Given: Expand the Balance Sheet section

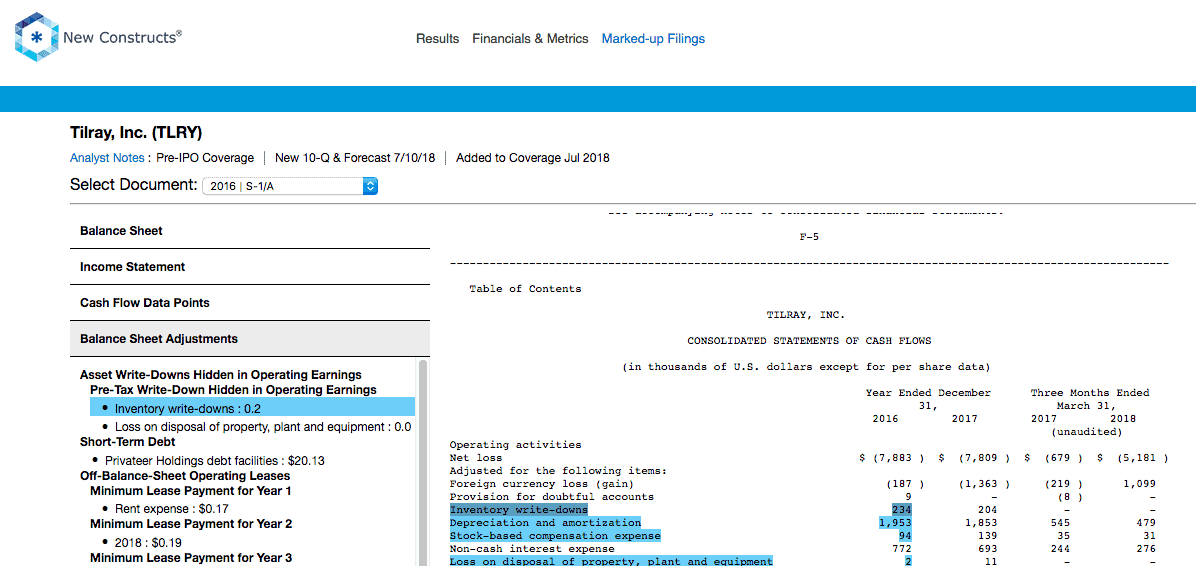Looking at the screenshot, I should [249, 230].
